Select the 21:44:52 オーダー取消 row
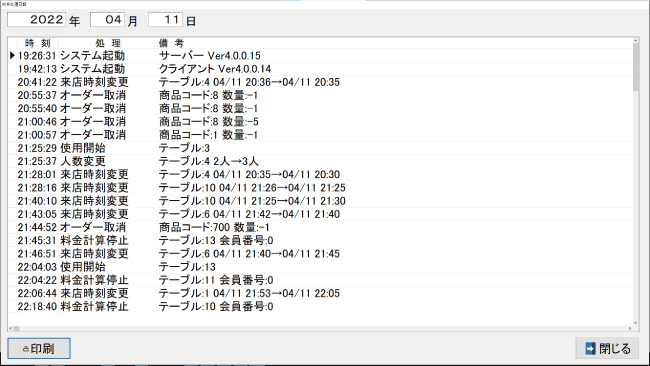650x366 pixels. tap(320, 227)
